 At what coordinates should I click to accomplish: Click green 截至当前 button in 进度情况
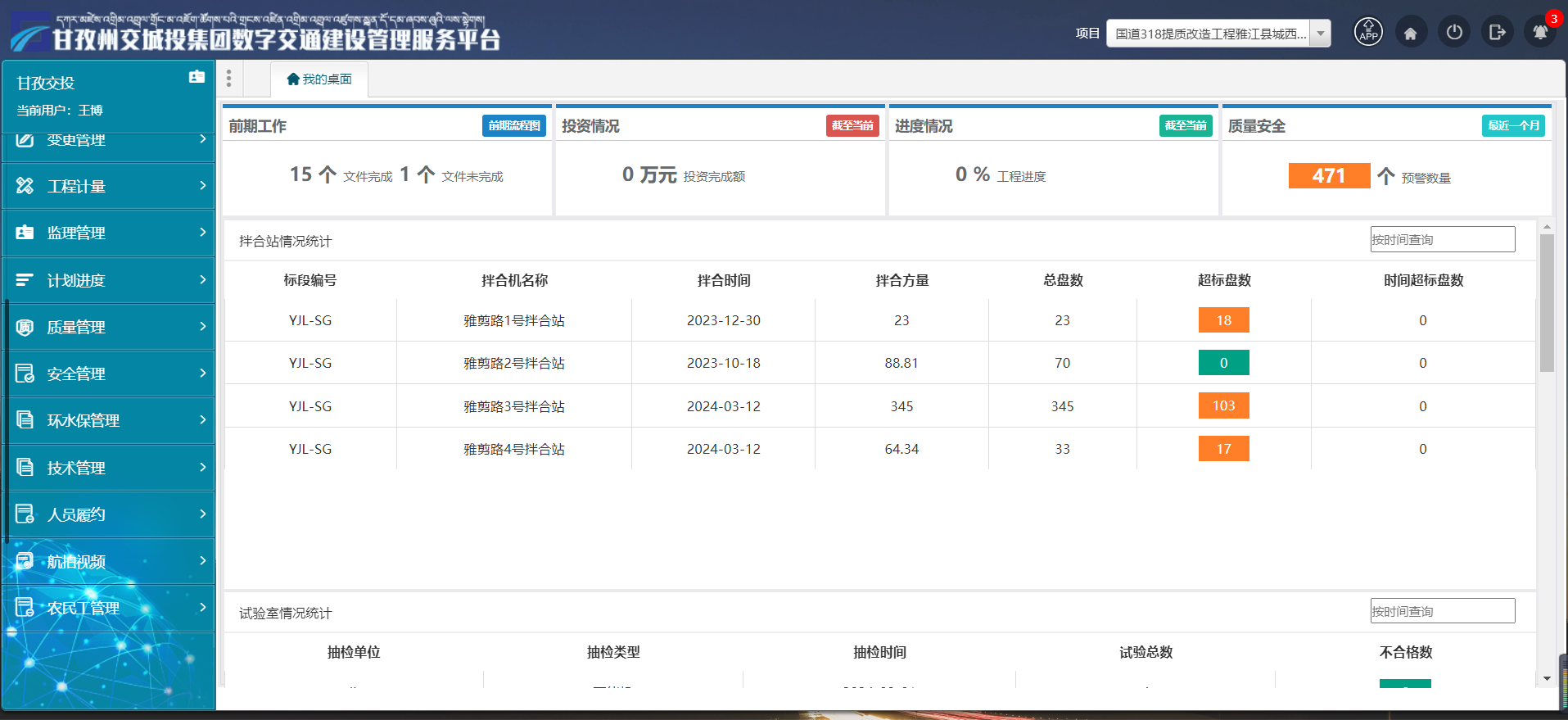coord(1186,125)
